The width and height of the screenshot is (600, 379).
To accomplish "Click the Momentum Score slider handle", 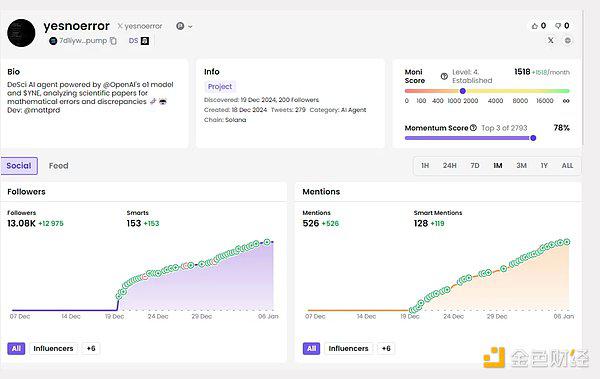I will pyautogui.click(x=533, y=138).
